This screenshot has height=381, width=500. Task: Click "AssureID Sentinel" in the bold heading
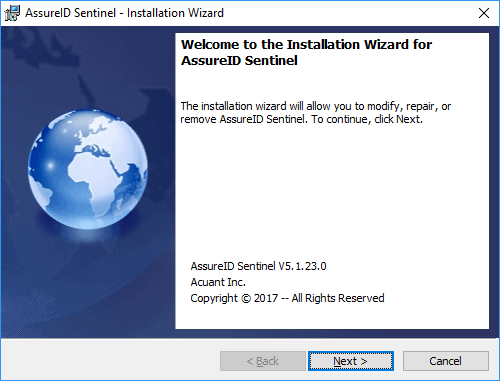pos(239,61)
